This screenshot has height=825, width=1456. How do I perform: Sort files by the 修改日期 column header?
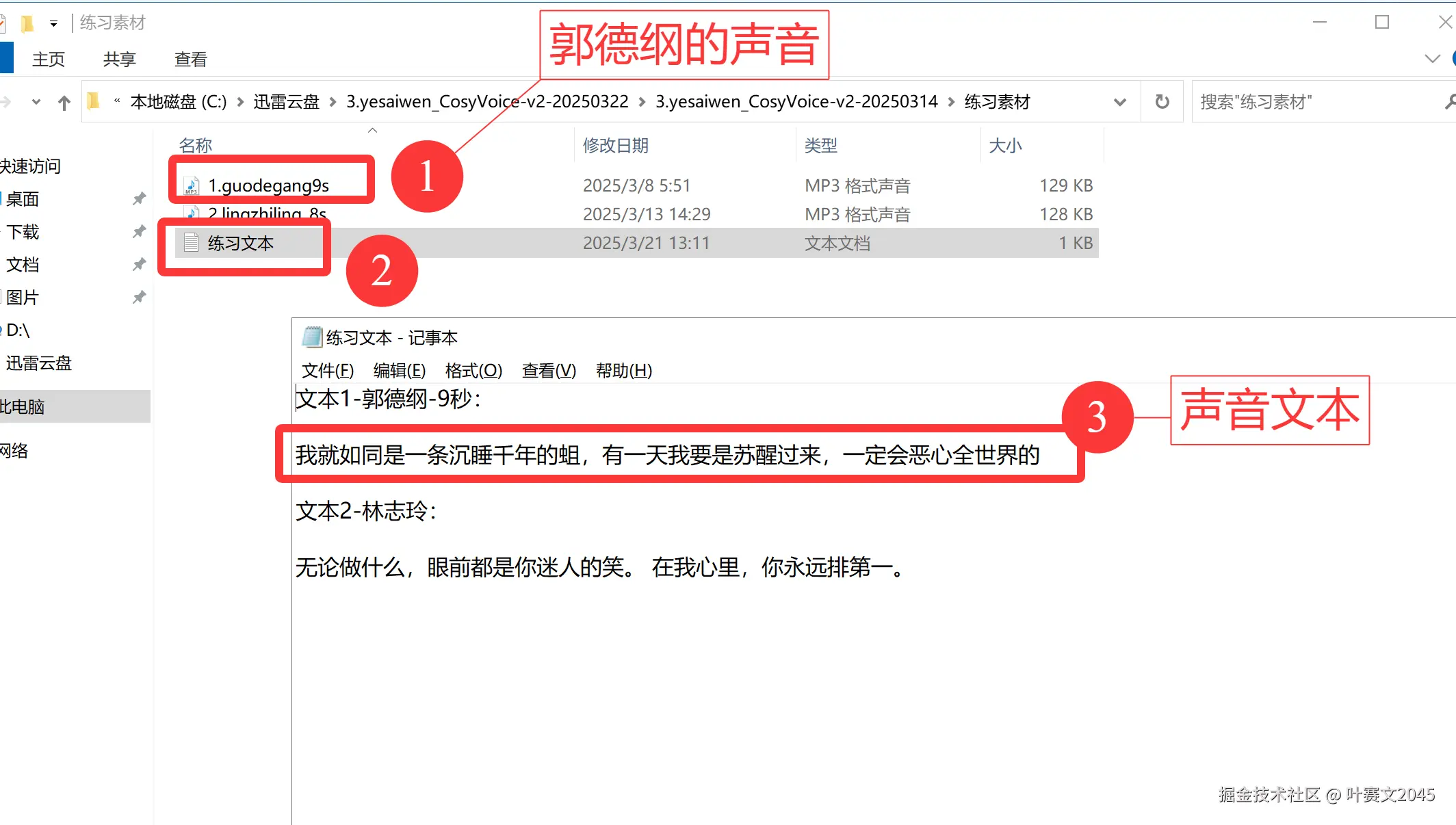tap(615, 146)
